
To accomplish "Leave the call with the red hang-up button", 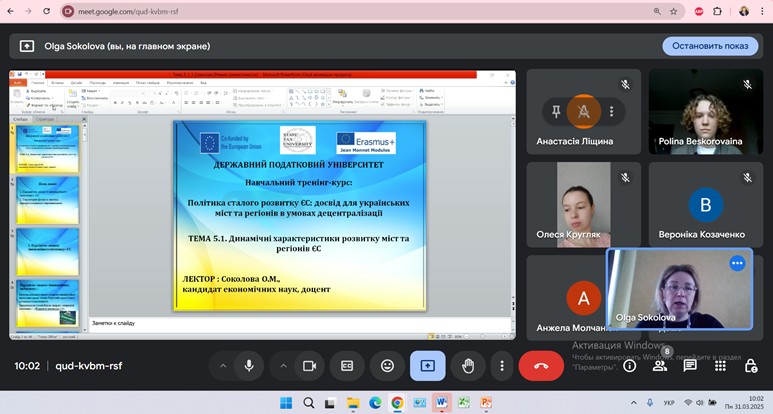I will pyautogui.click(x=541, y=366).
